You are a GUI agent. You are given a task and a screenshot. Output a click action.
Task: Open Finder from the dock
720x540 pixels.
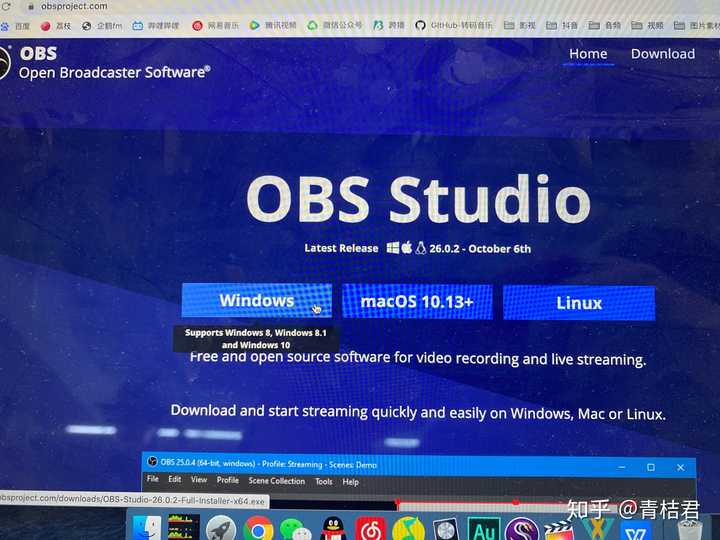coord(146,528)
